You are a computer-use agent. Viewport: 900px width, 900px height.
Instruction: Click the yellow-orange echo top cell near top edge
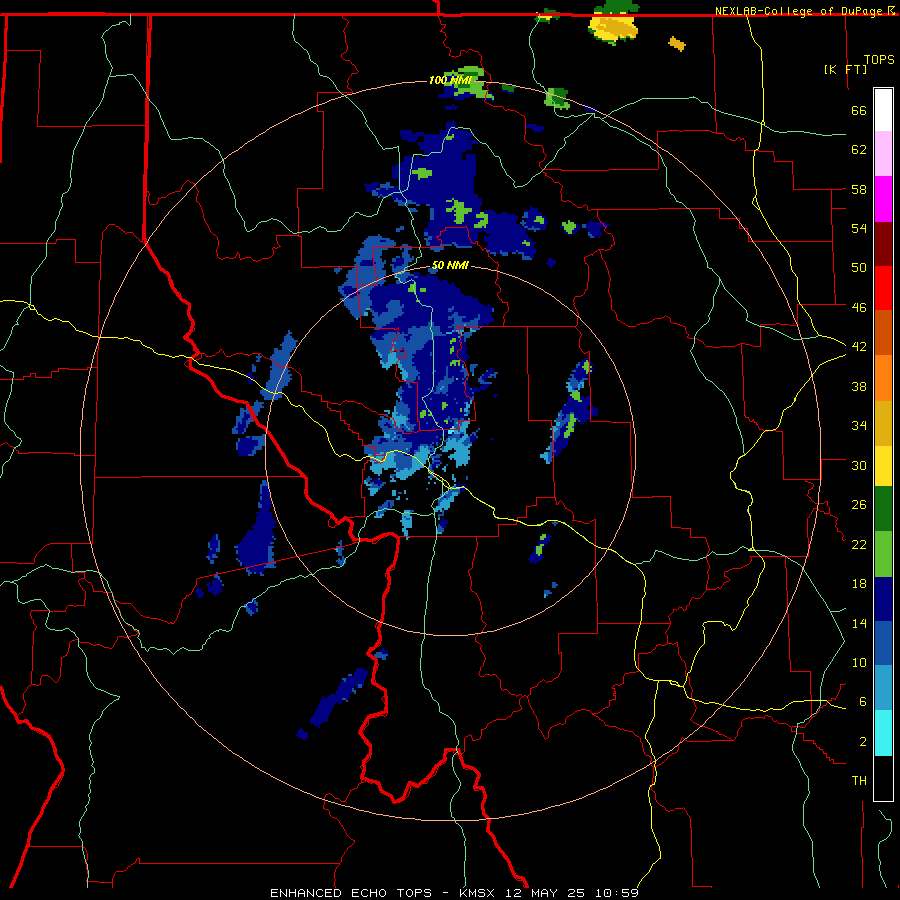point(614,28)
